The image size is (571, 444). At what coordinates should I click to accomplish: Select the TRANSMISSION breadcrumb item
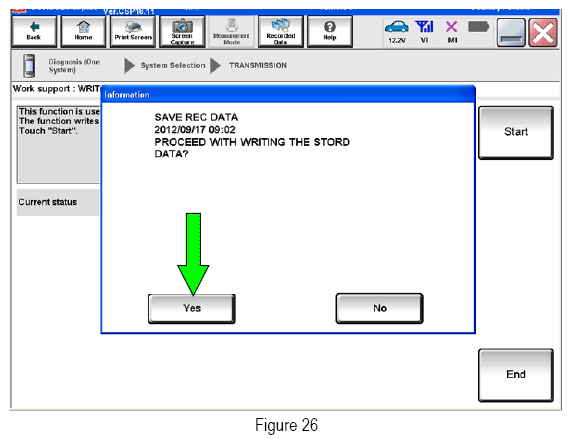[x=258, y=66]
